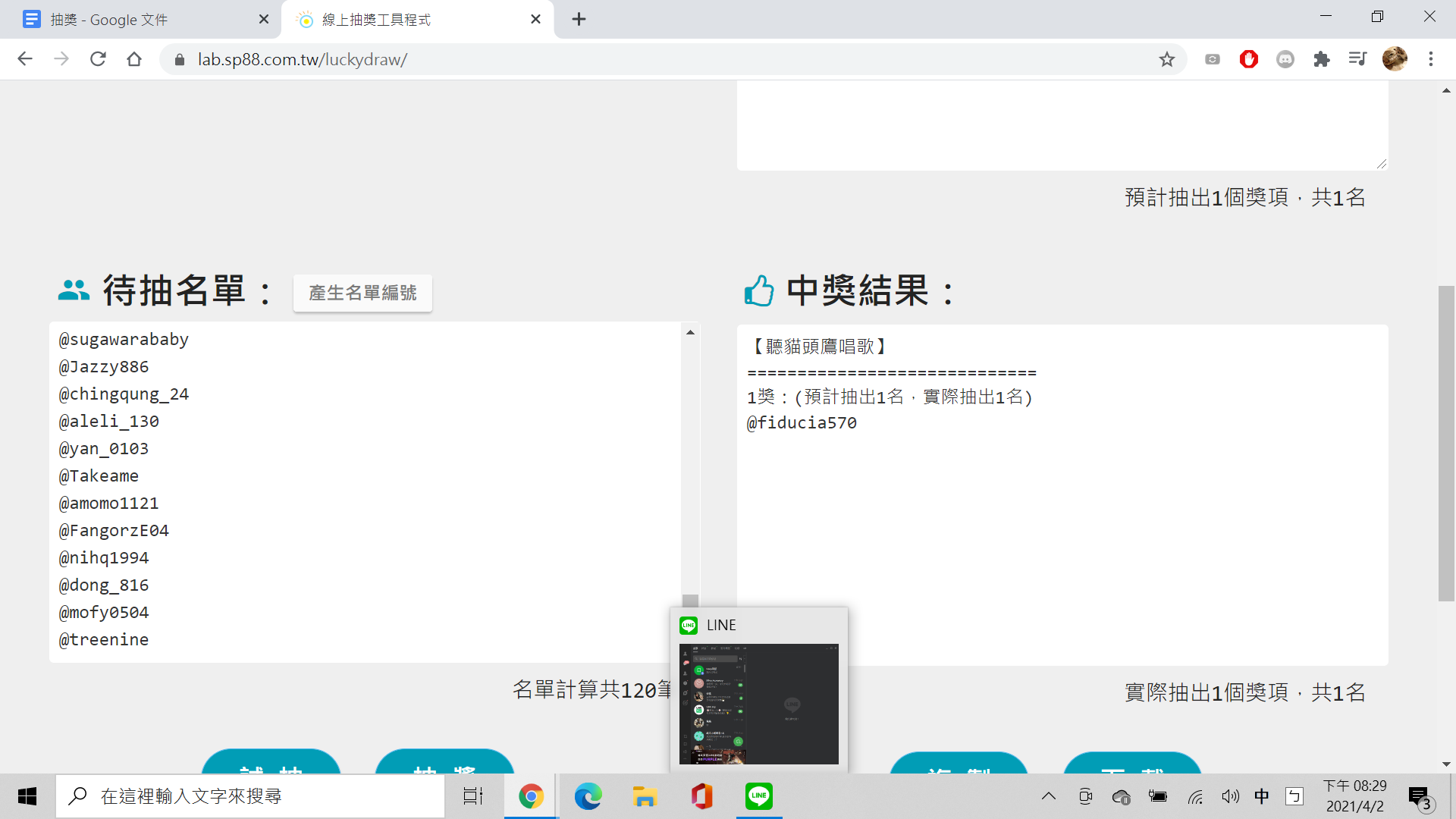Open the Chrome three-dot menu
This screenshot has width=1456, height=819.
click(x=1431, y=59)
